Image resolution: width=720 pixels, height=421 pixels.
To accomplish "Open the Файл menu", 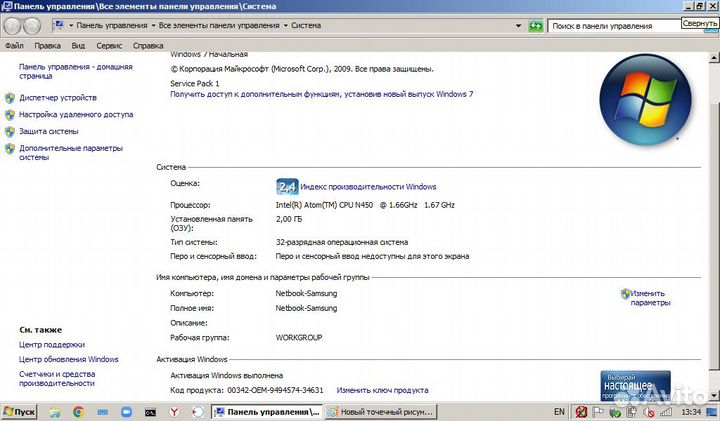I will pyautogui.click(x=14, y=45).
